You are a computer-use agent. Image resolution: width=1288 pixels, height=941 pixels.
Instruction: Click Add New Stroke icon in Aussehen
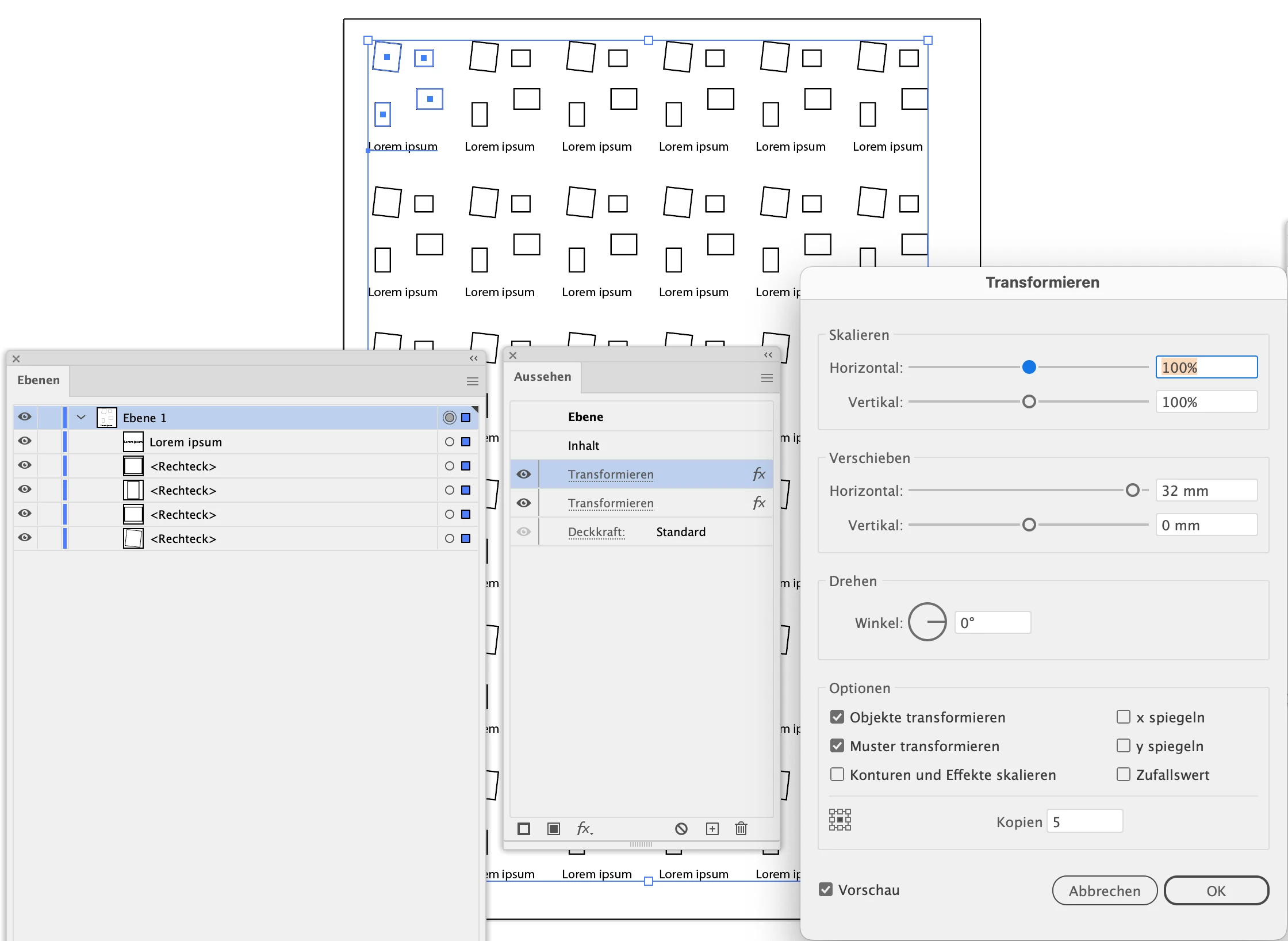pos(523,828)
